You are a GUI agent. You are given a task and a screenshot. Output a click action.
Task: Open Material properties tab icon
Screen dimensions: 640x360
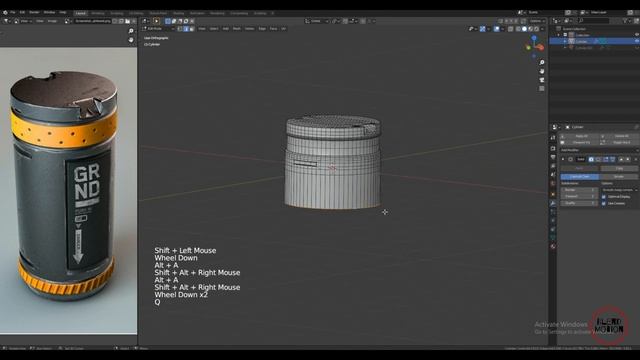553,246
